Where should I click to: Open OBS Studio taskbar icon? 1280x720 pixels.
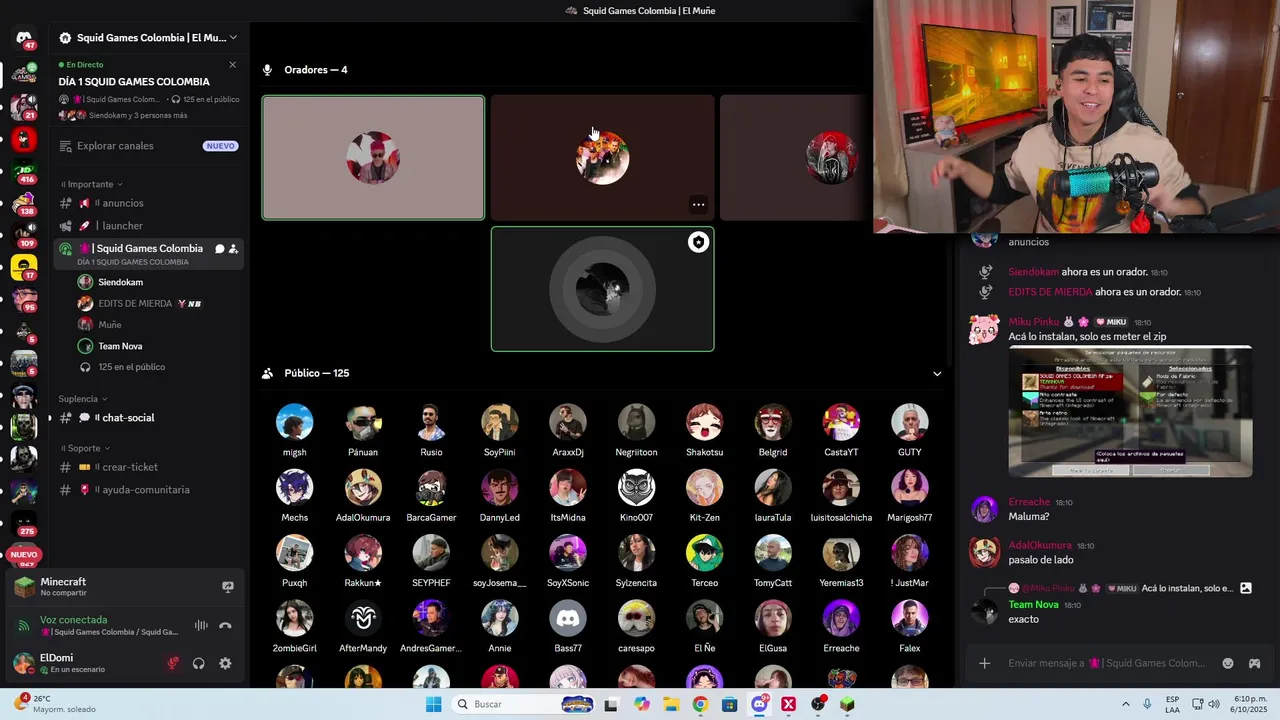tap(818, 704)
